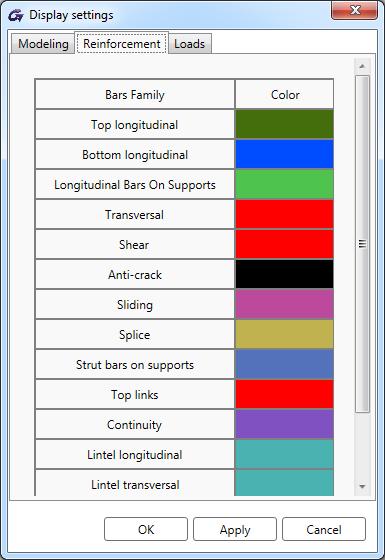Screen dimensions: 385x560
Task: Click the app icon in title bar
Action: 15,15
